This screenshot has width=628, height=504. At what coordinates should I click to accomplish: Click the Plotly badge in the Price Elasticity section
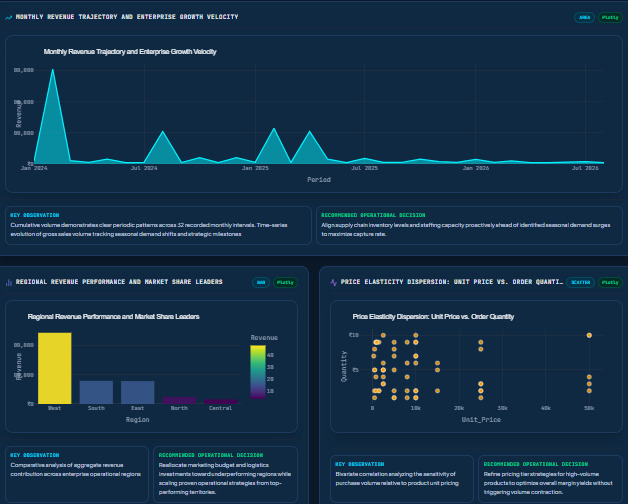(610, 282)
